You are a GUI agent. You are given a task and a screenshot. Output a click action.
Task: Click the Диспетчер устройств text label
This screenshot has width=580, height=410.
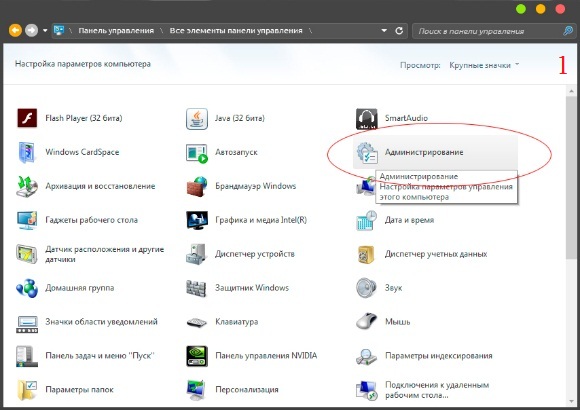(255, 254)
